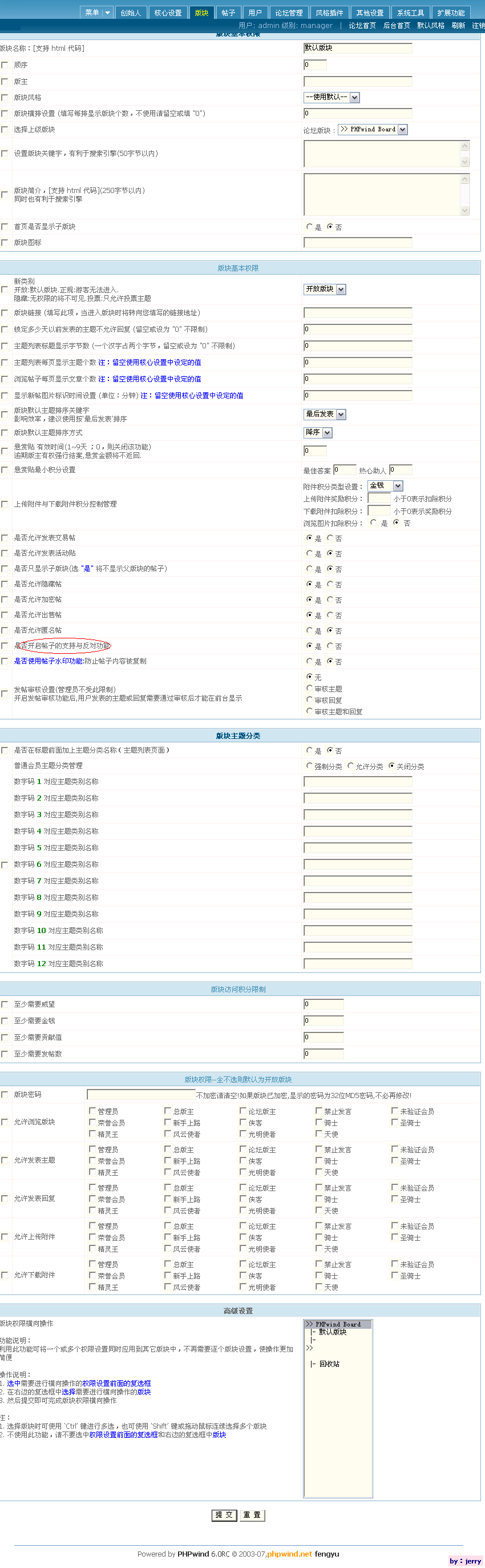The width and height of the screenshot is (485, 1568).
Task: Select PHPwind Board in the list box
Action: click(338, 1324)
